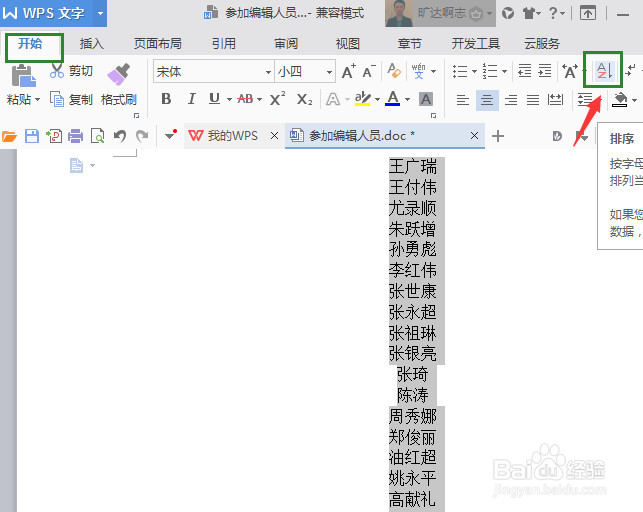
Task: Align text left
Action: (463, 100)
